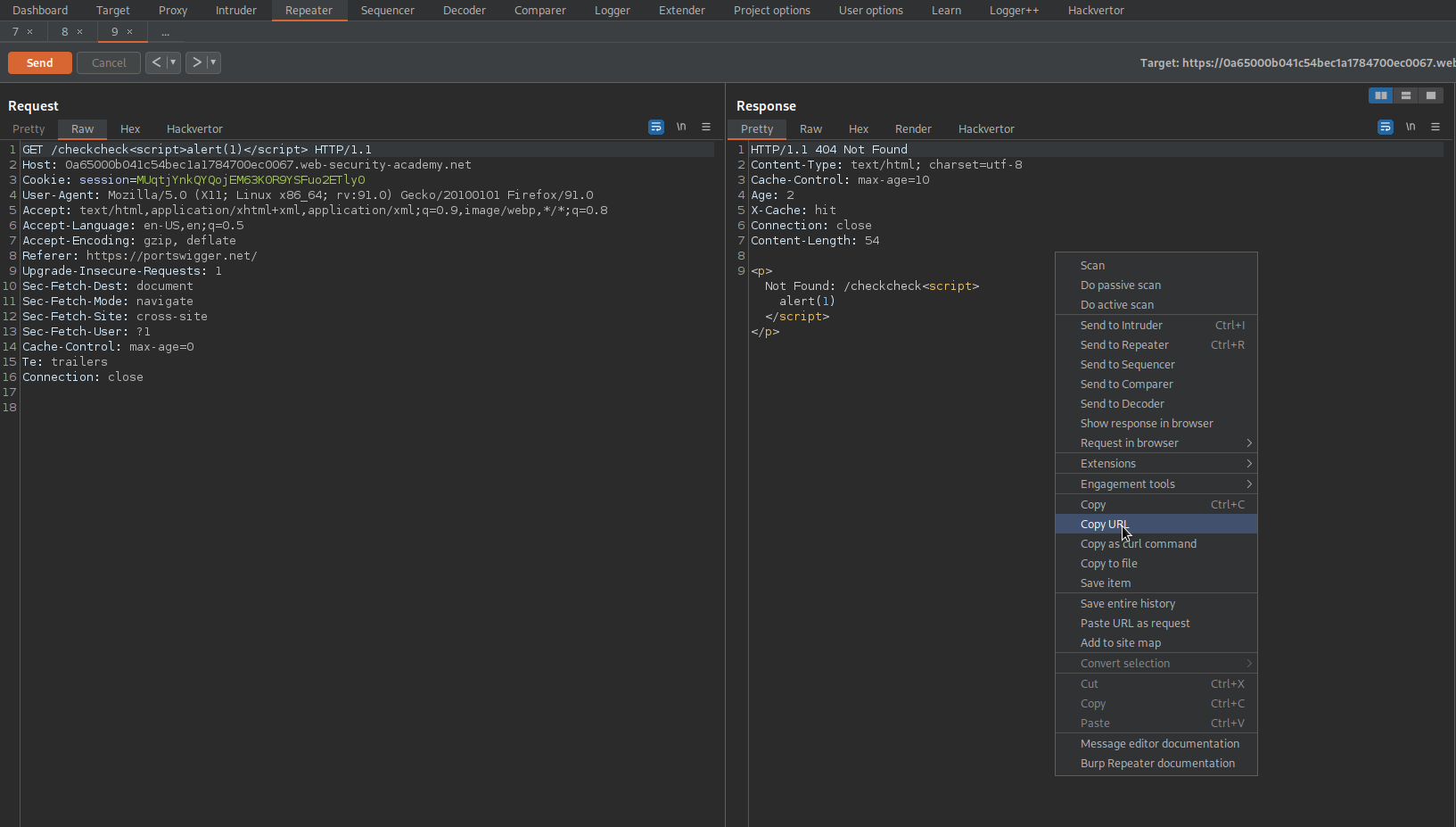Open Response panel hamburger options menu

click(x=1435, y=128)
